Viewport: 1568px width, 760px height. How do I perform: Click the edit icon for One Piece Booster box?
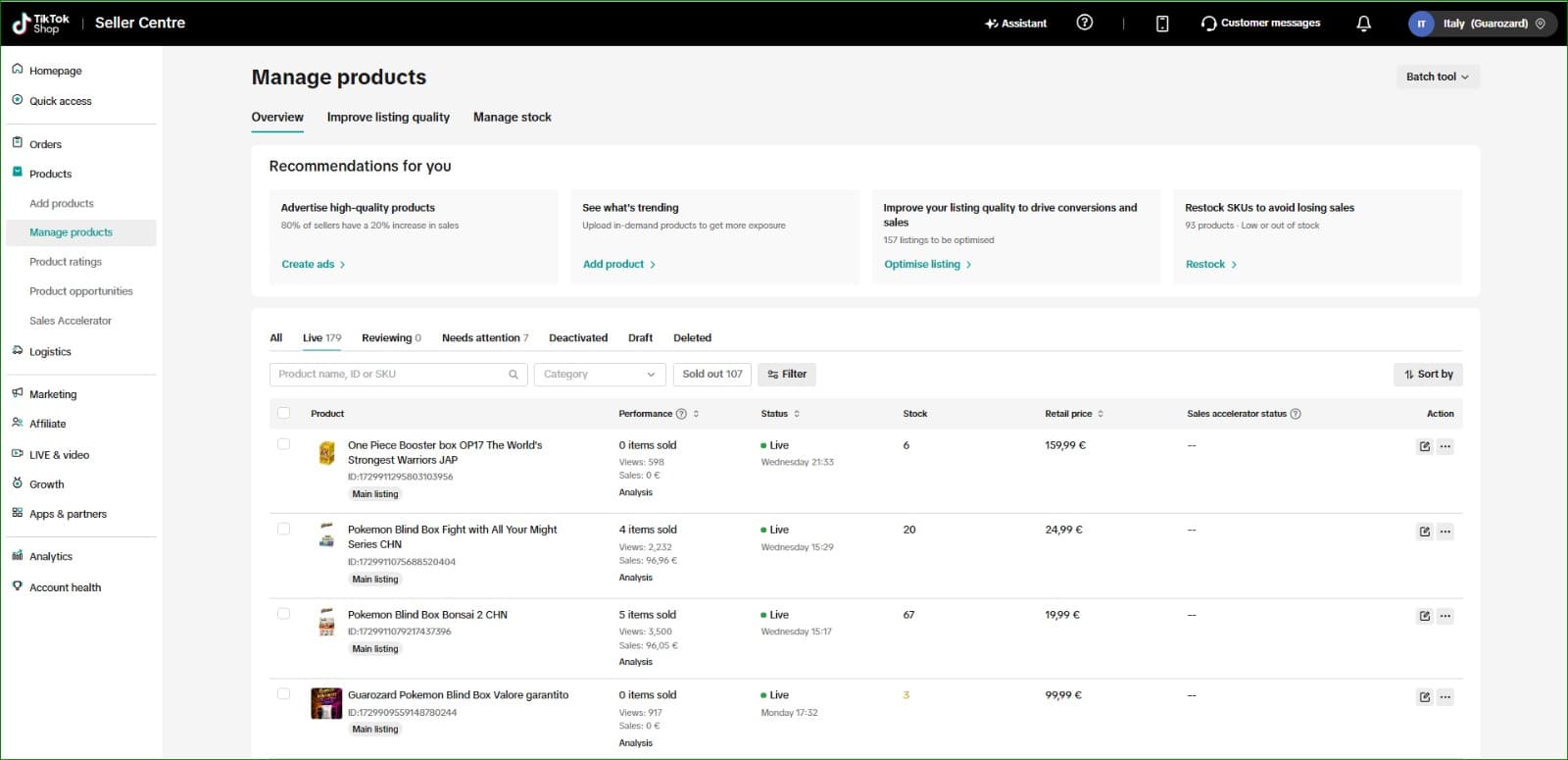click(x=1424, y=446)
